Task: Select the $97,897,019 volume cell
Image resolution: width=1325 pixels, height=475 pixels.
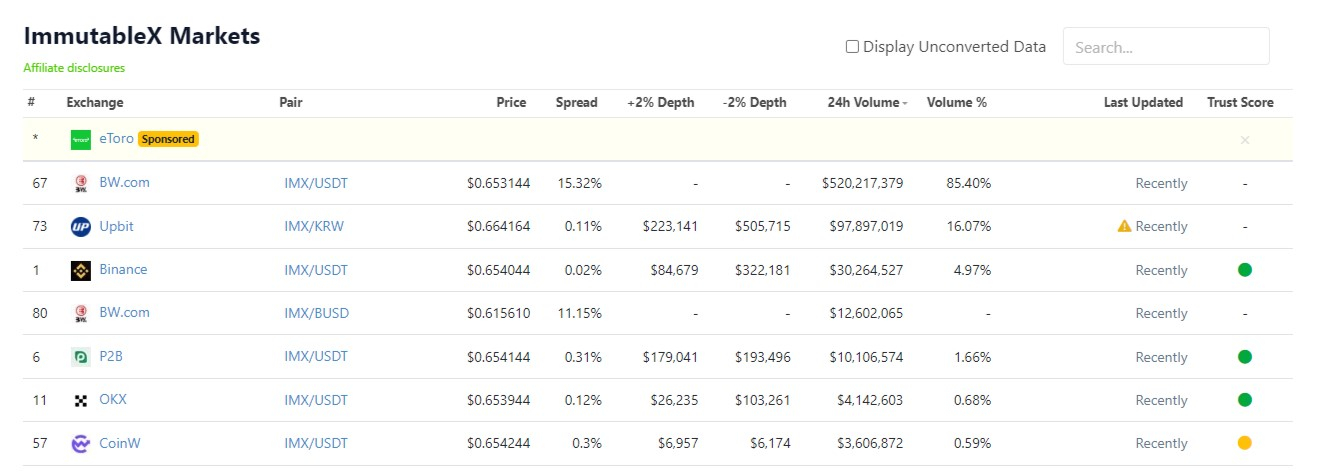Action: pyautogui.click(x=866, y=226)
